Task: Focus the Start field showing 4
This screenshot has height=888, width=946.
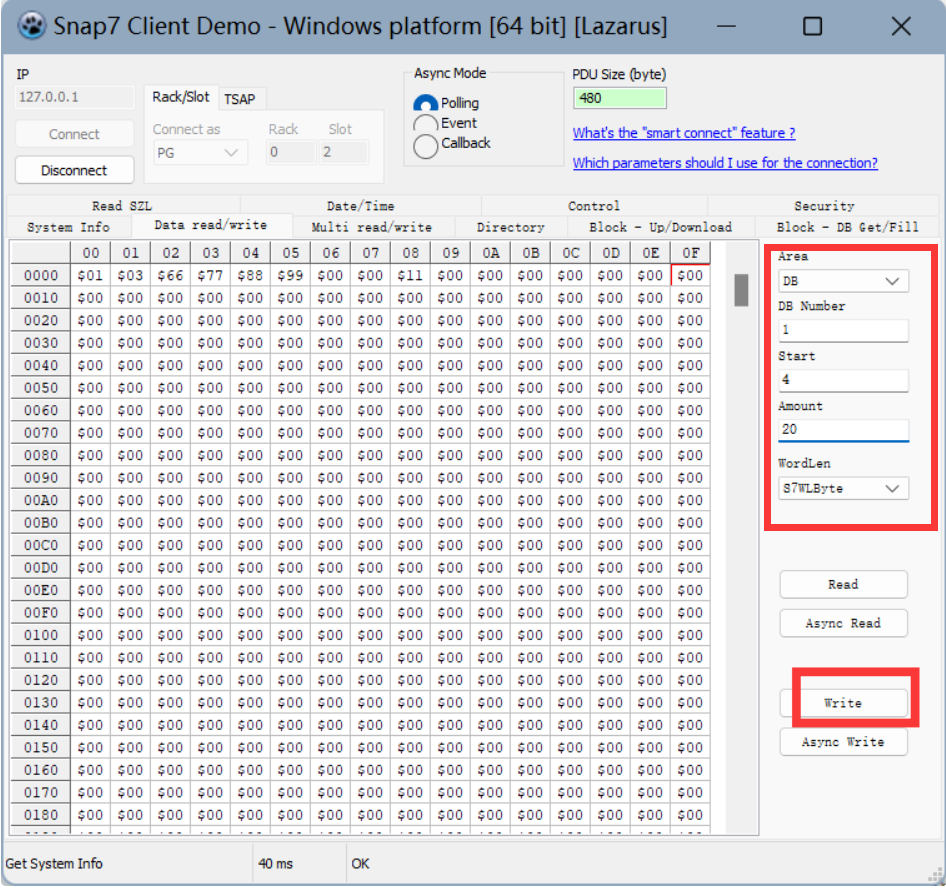Action: (x=843, y=380)
